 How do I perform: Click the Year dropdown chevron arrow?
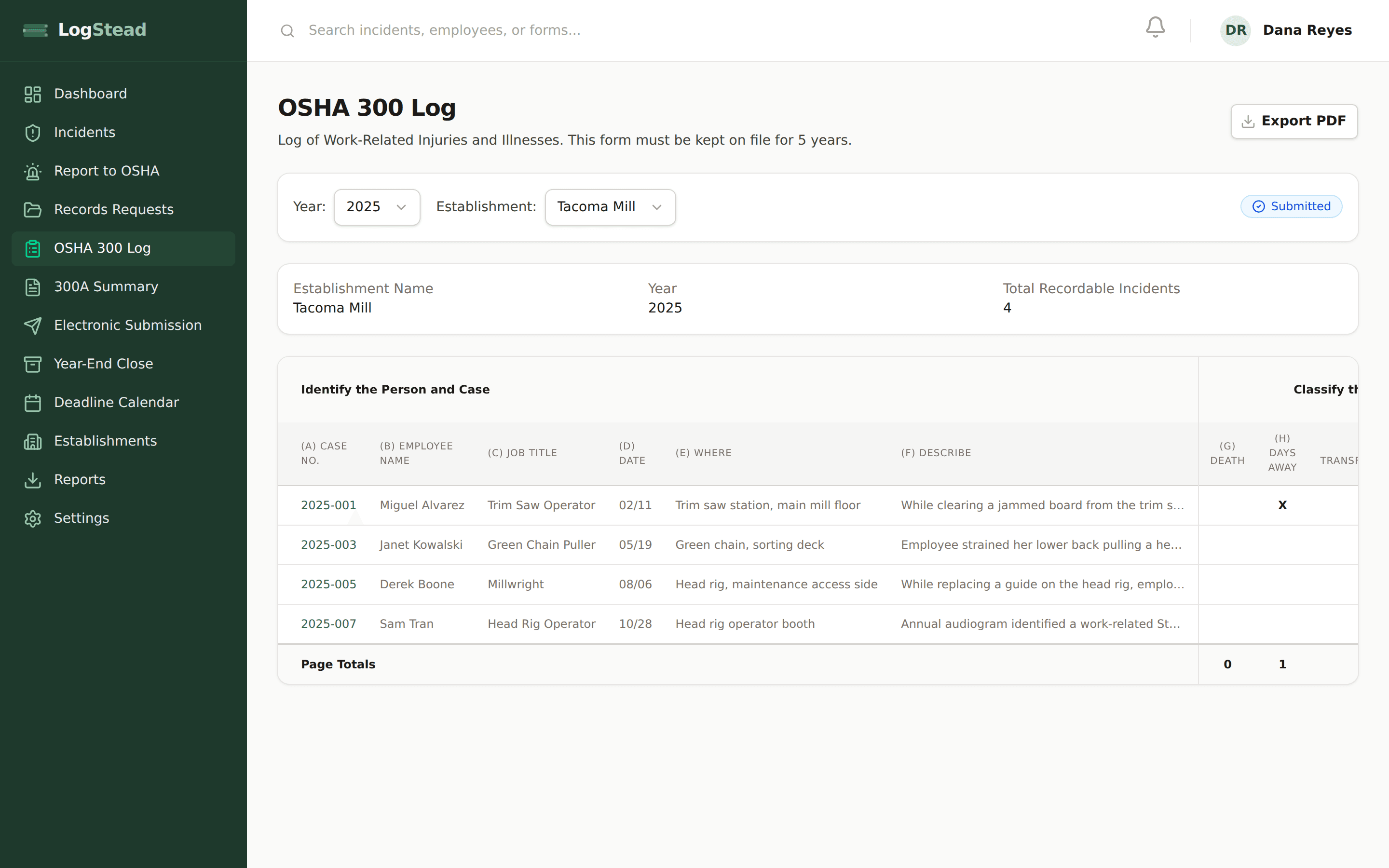point(401,207)
